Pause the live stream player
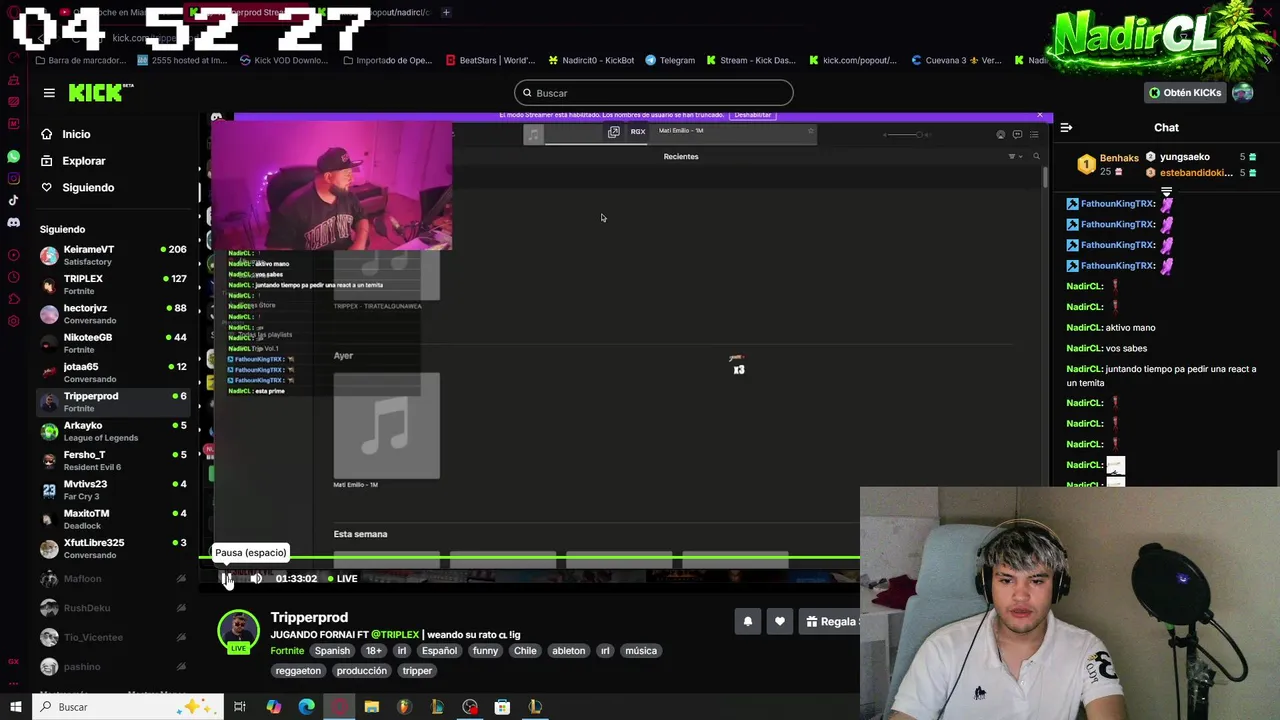 pyautogui.click(x=228, y=578)
